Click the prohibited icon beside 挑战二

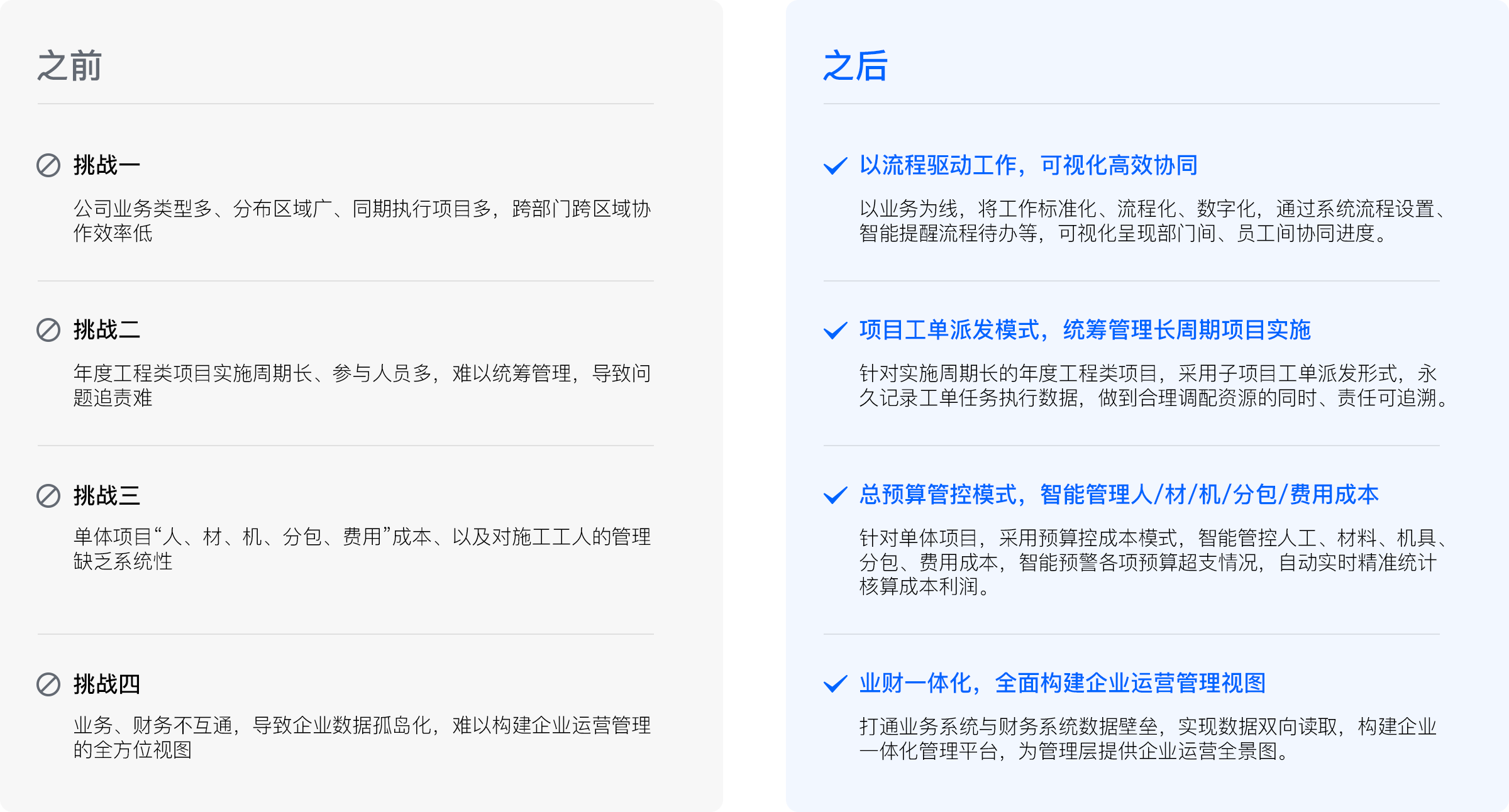point(48,330)
